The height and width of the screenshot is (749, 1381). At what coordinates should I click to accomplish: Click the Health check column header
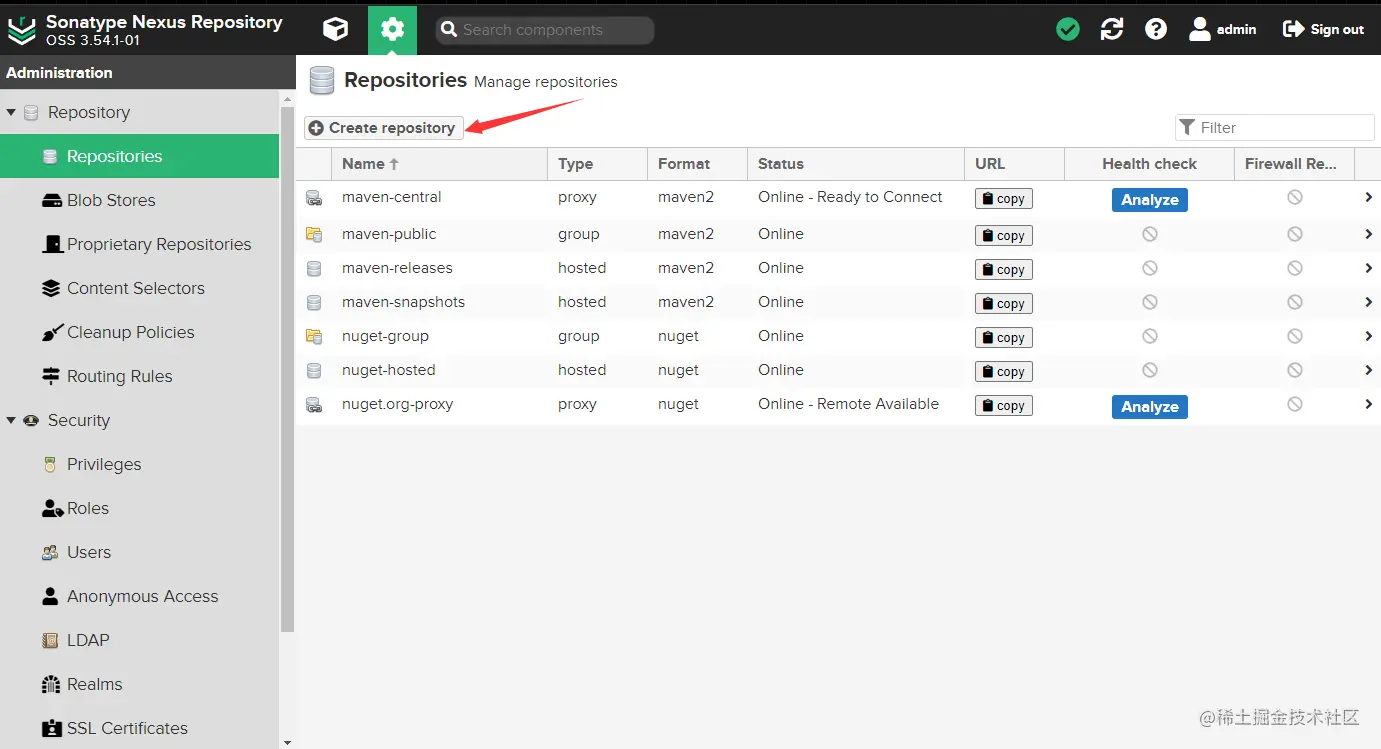coord(1149,164)
